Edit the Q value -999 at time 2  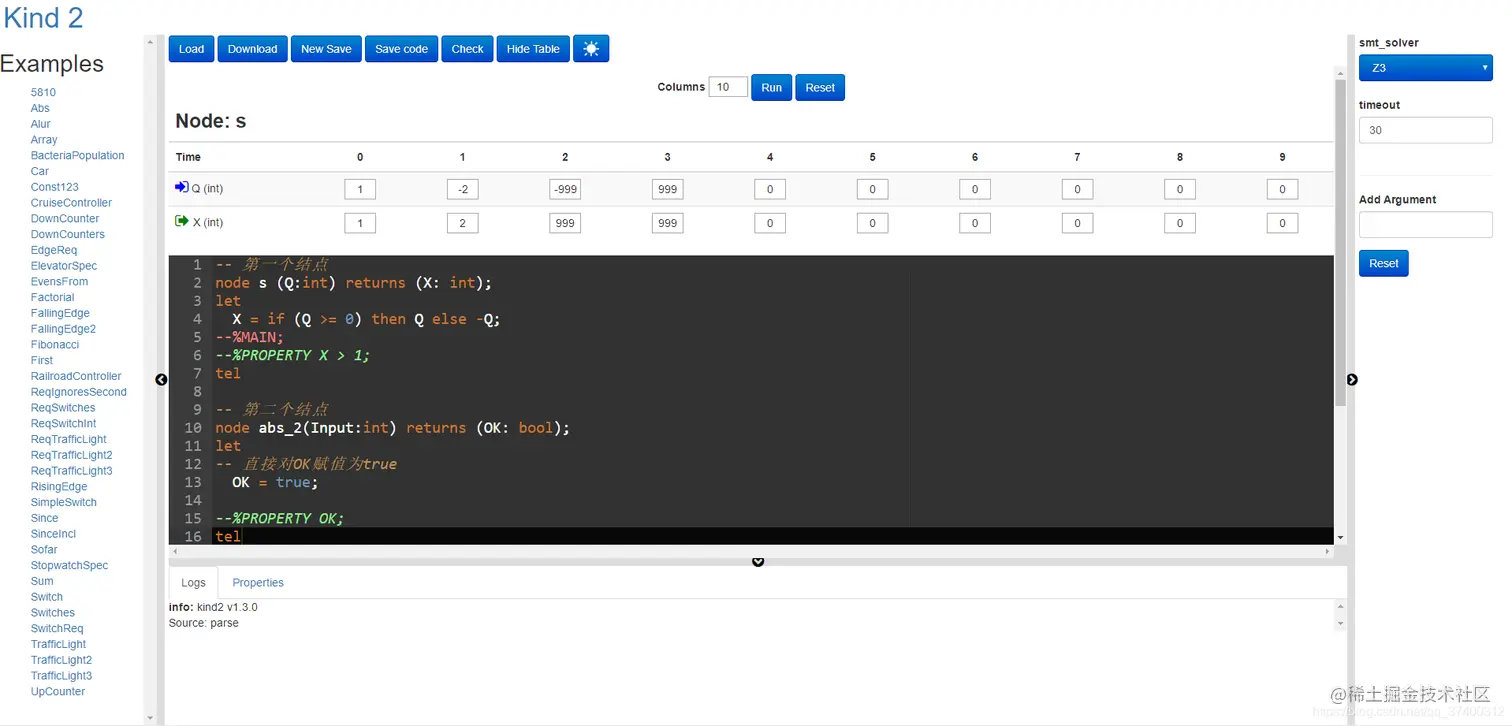[565, 190]
